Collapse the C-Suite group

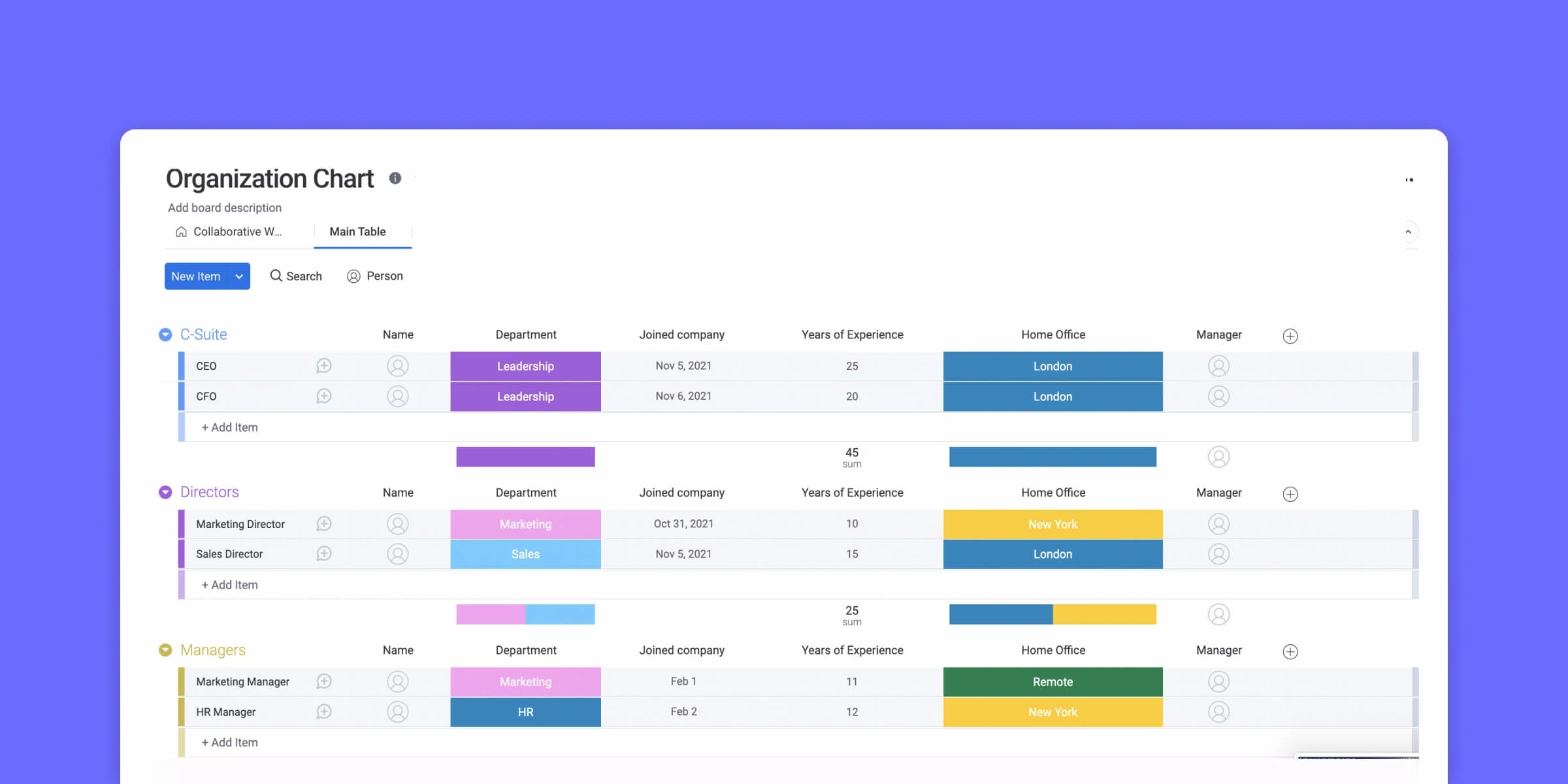(165, 334)
